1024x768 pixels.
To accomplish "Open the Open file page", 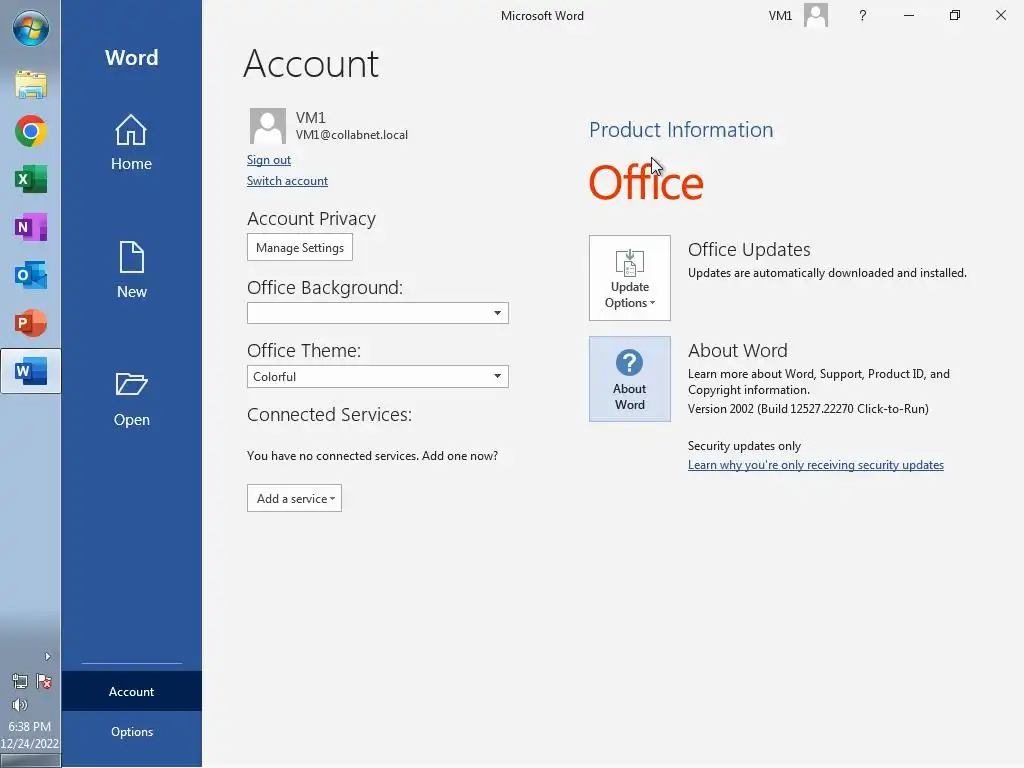I will click(x=131, y=398).
